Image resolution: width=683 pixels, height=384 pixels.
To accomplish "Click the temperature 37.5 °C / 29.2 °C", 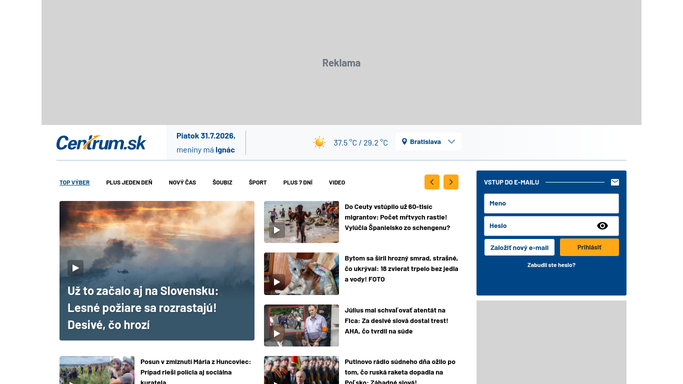I will pyautogui.click(x=361, y=143).
